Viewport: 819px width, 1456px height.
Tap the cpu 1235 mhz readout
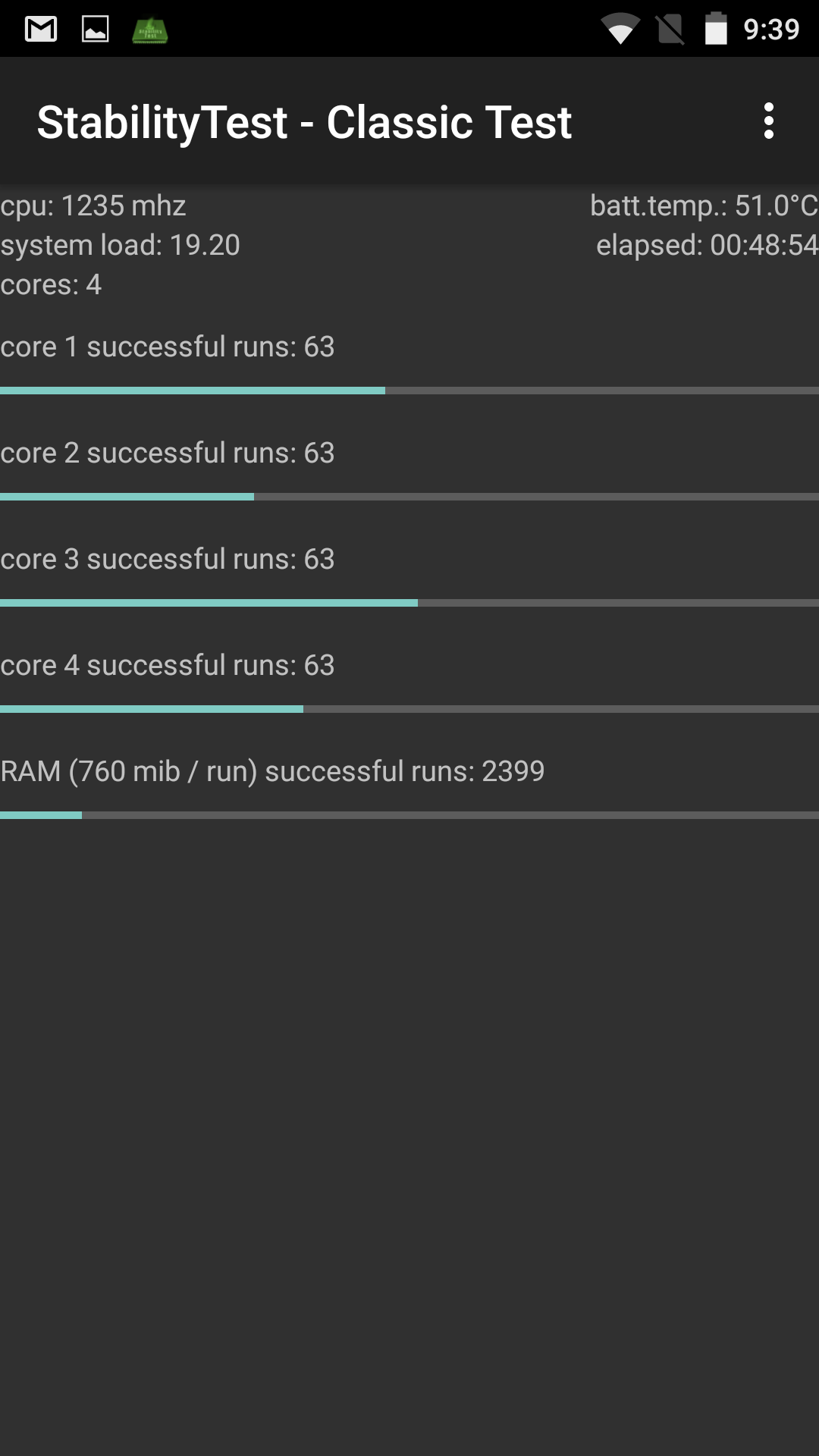(x=93, y=206)
